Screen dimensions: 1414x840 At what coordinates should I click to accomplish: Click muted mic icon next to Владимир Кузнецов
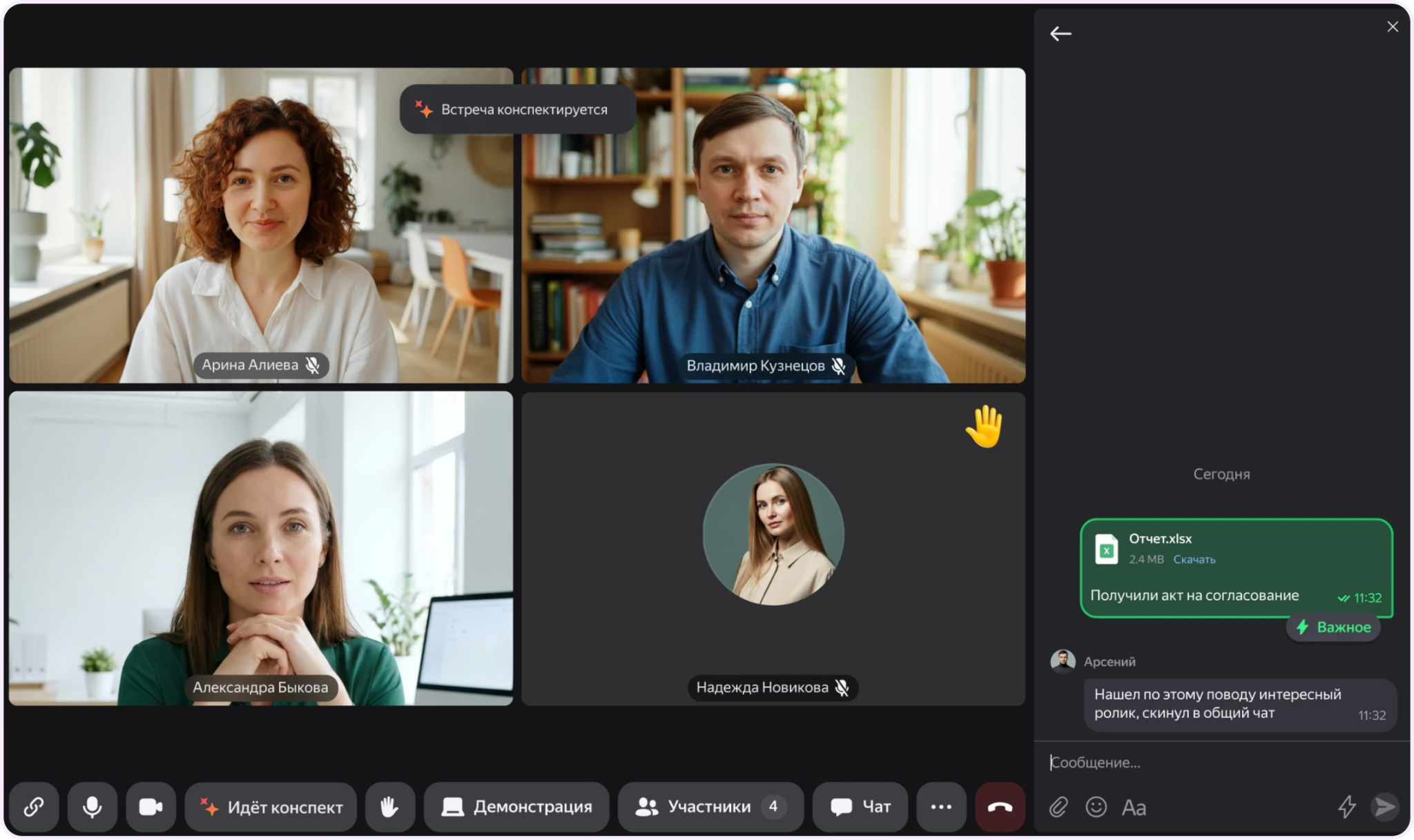click(839, 366)
